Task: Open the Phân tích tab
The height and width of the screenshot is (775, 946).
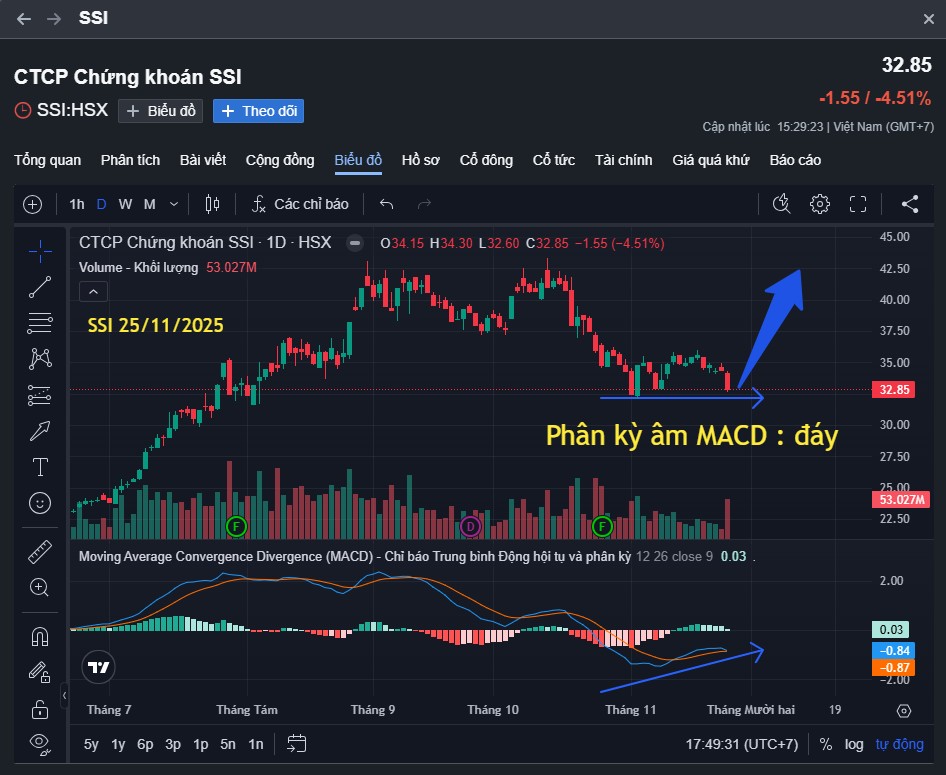Action: click(130, 160)
